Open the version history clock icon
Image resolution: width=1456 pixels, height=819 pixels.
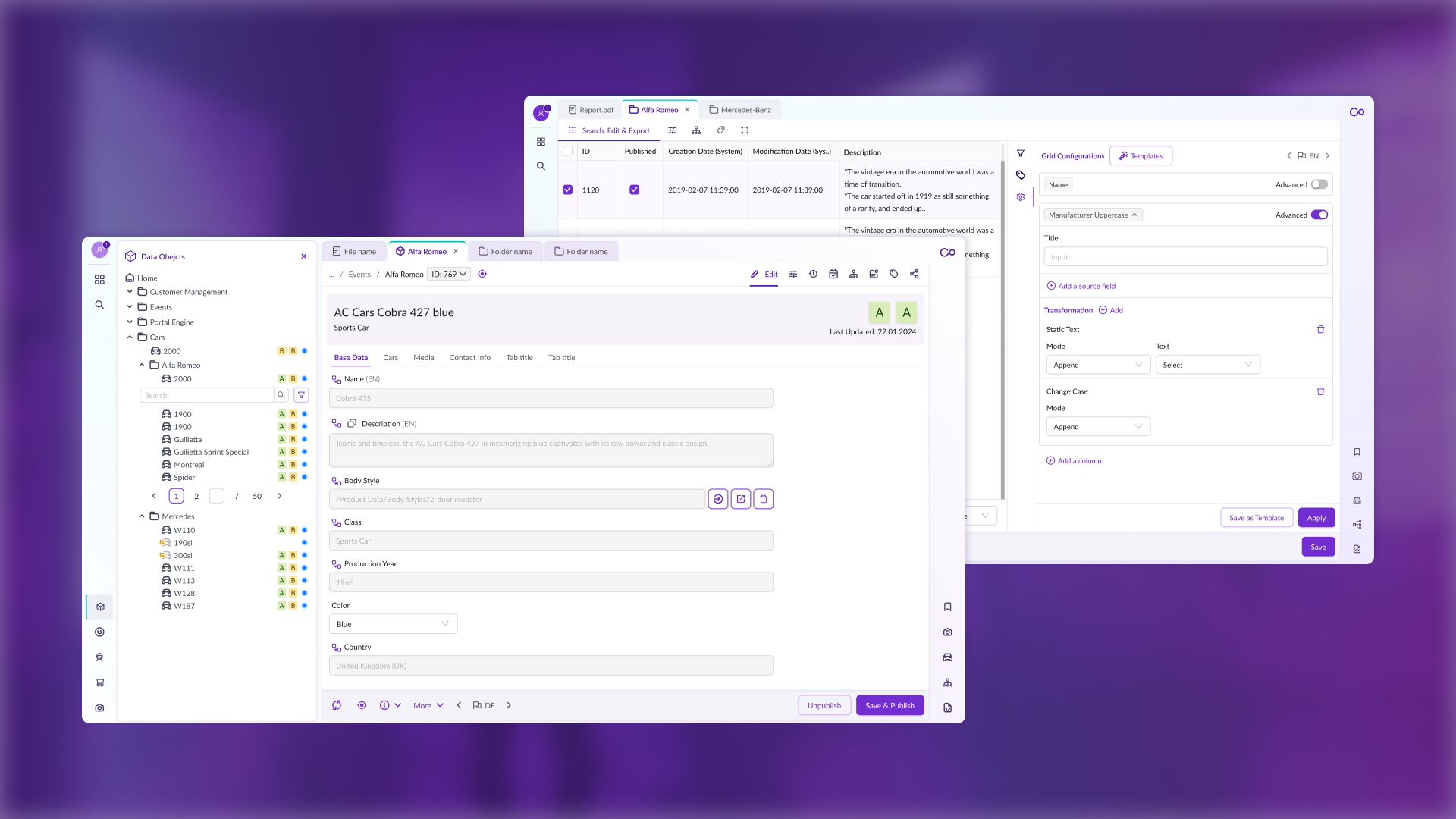click(x=814, y=274)
